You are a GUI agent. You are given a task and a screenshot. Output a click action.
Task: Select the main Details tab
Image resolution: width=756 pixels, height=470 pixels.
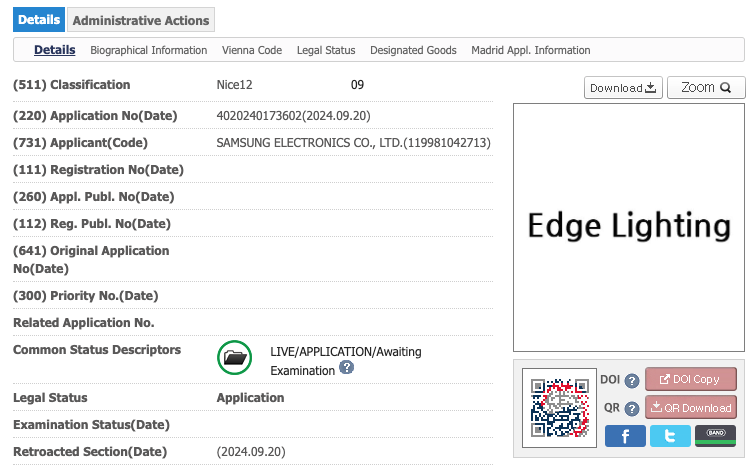pyautogui.click(x=39, y=20)
